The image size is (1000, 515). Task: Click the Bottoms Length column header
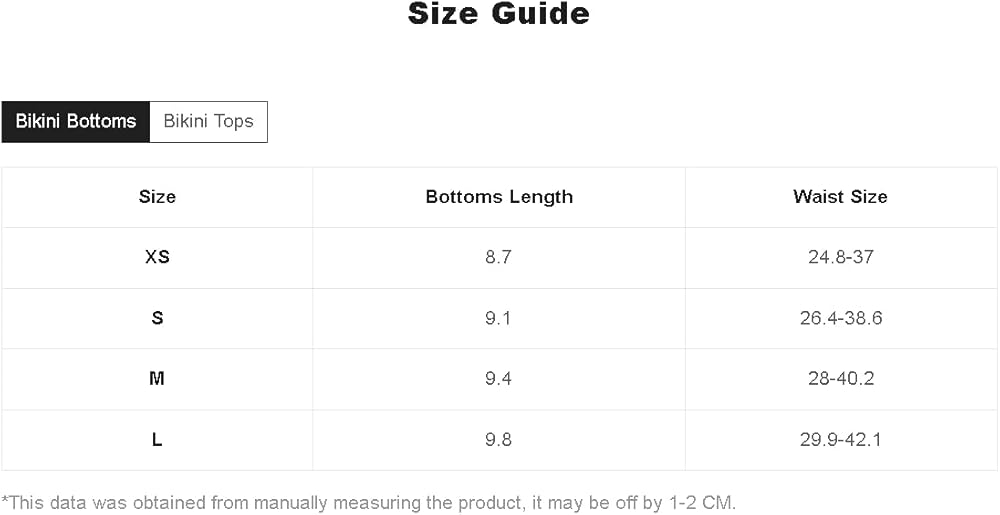[x=499, y=197]
